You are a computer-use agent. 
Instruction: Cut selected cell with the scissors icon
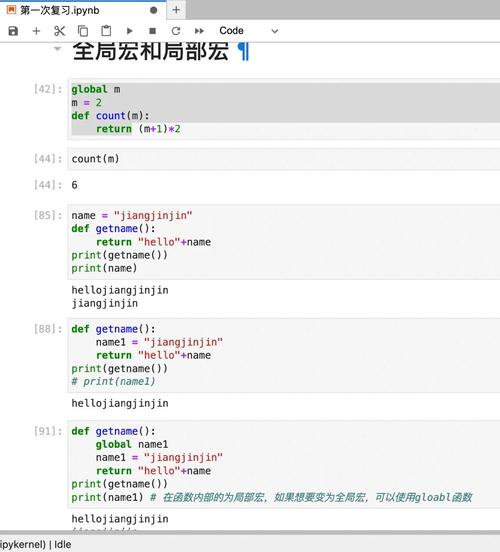59,31
